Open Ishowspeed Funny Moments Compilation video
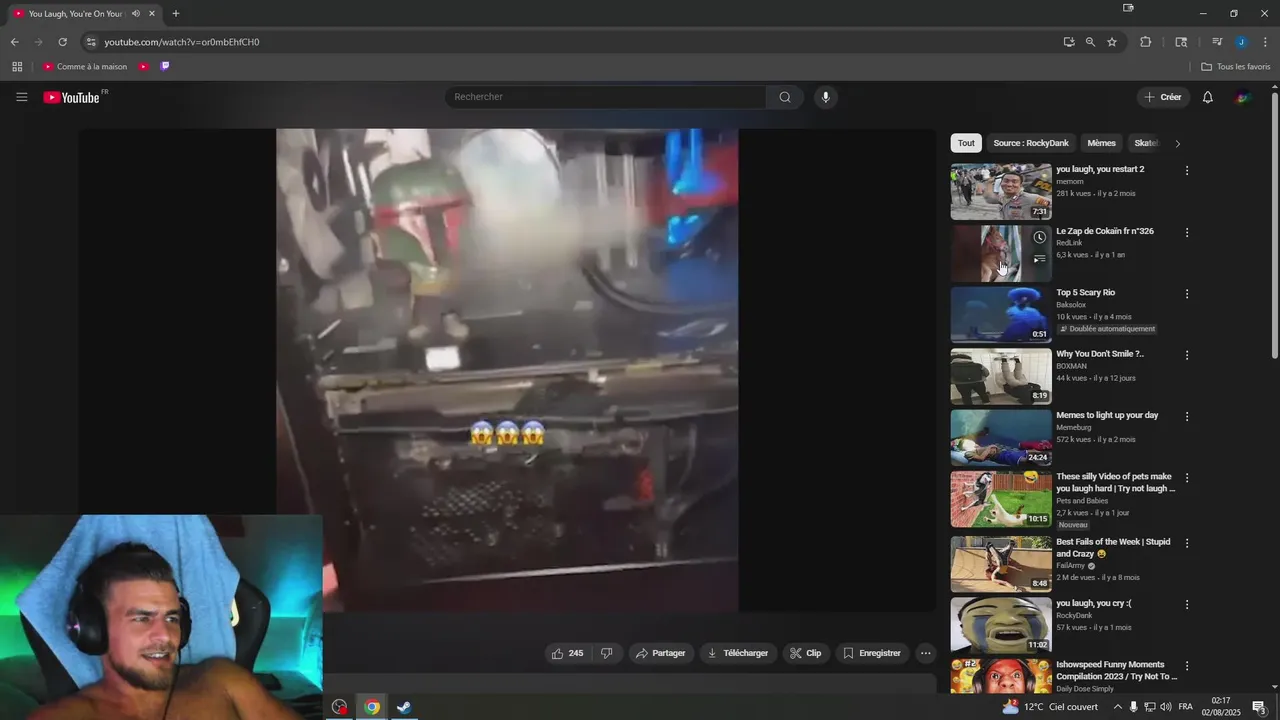 pos(1116,670)
